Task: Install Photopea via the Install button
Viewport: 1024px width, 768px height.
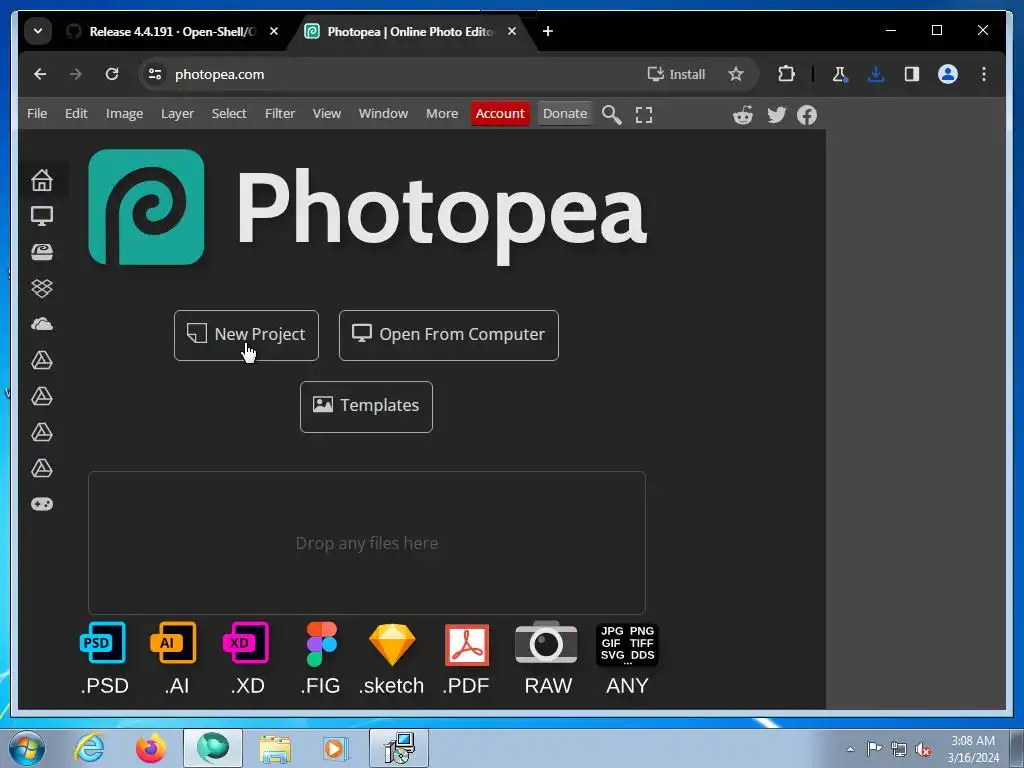Action: tap(676, 74)
